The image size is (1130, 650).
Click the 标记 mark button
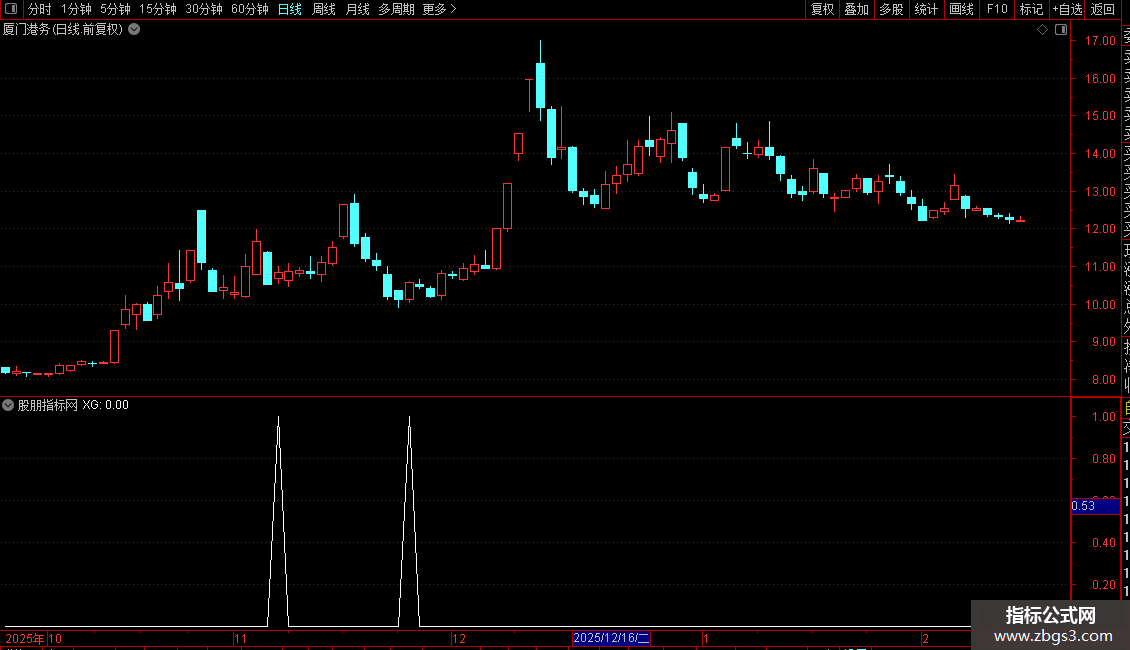coord(1031,9)
